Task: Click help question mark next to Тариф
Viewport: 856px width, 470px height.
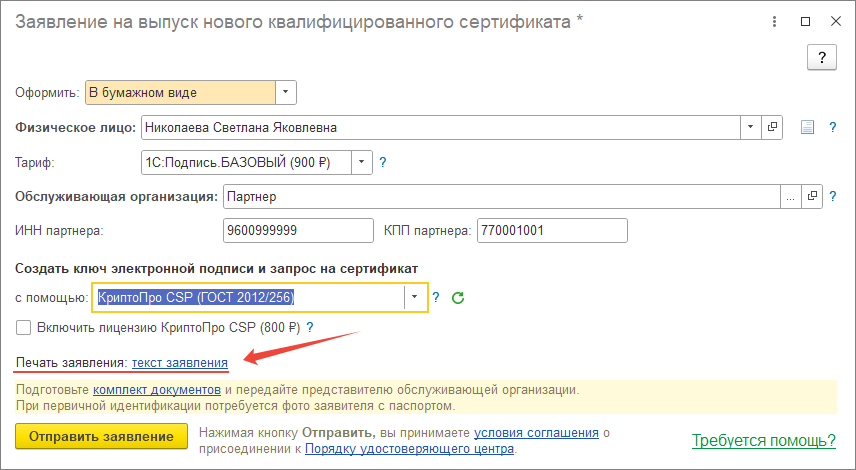Action: (383, 162)
